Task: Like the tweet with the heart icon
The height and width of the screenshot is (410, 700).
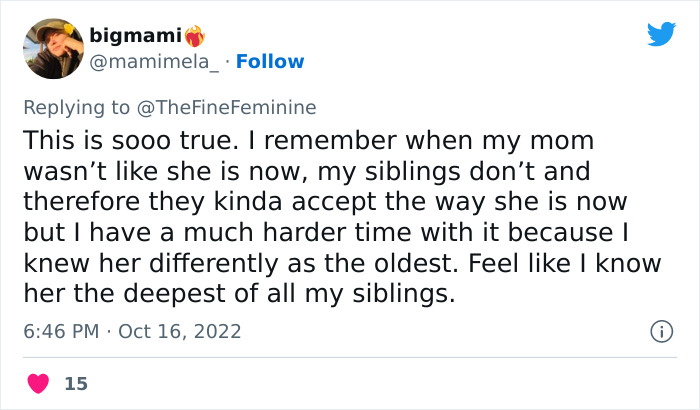Action: [x=39, y=383]
